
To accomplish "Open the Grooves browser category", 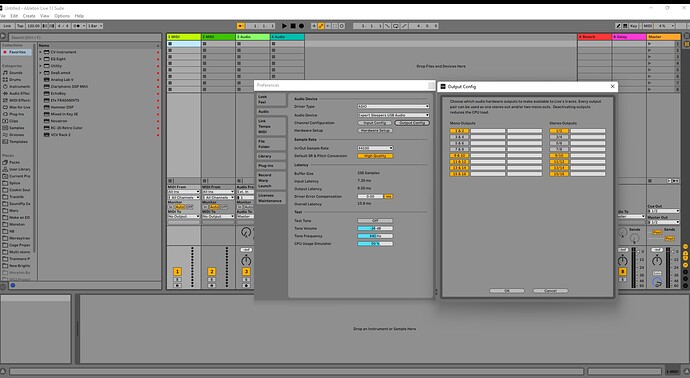I will click(x=17, y=135).
